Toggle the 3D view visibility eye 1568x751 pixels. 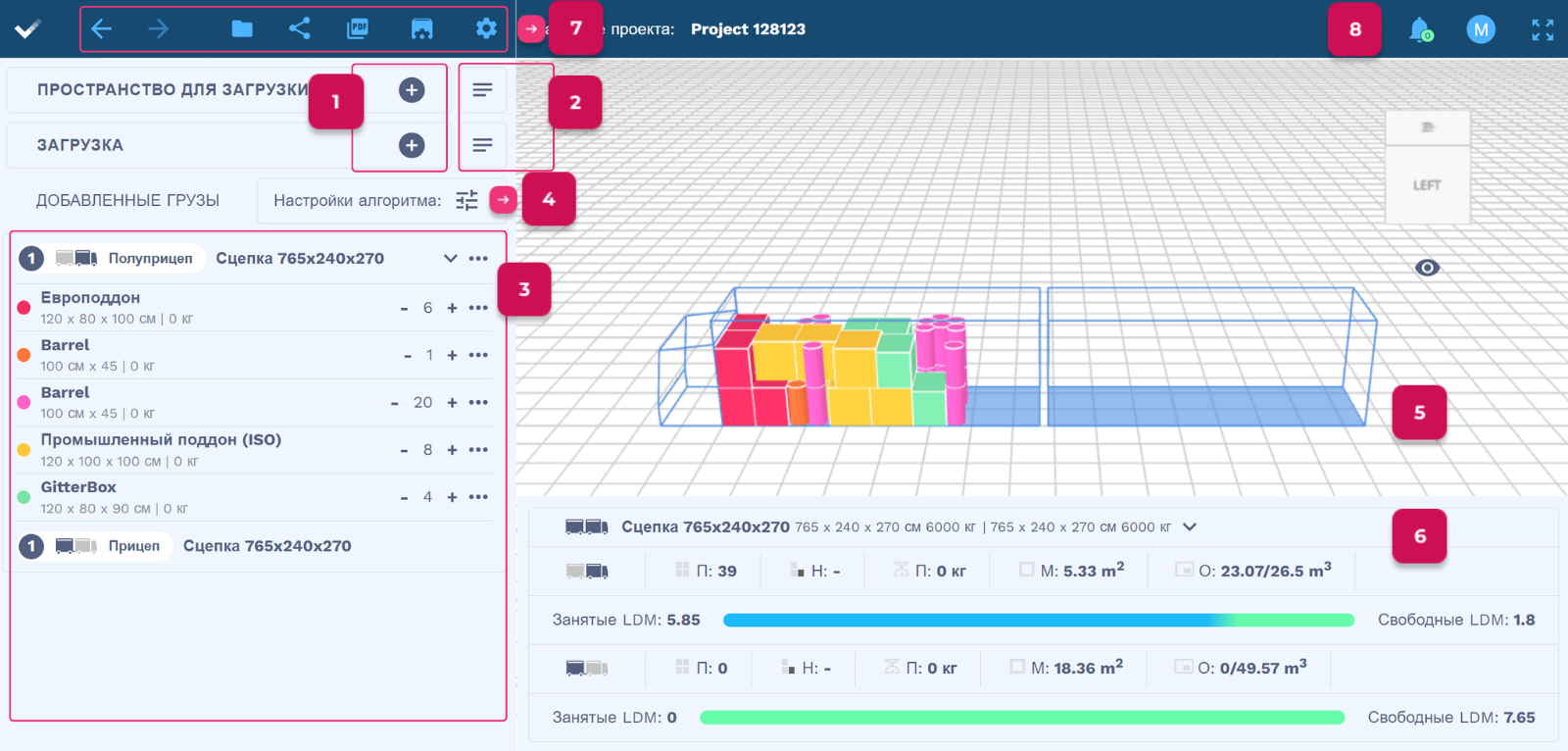click(x=1427, y=268)
